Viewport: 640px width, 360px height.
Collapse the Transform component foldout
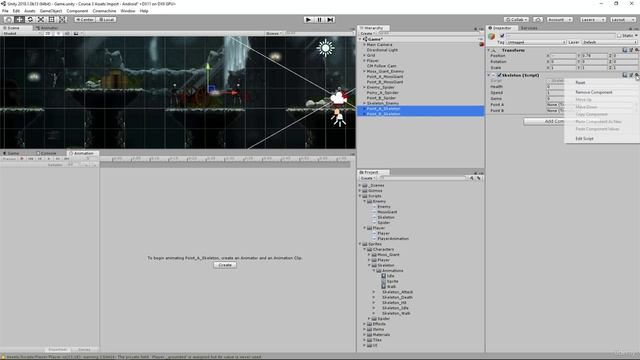489,50
